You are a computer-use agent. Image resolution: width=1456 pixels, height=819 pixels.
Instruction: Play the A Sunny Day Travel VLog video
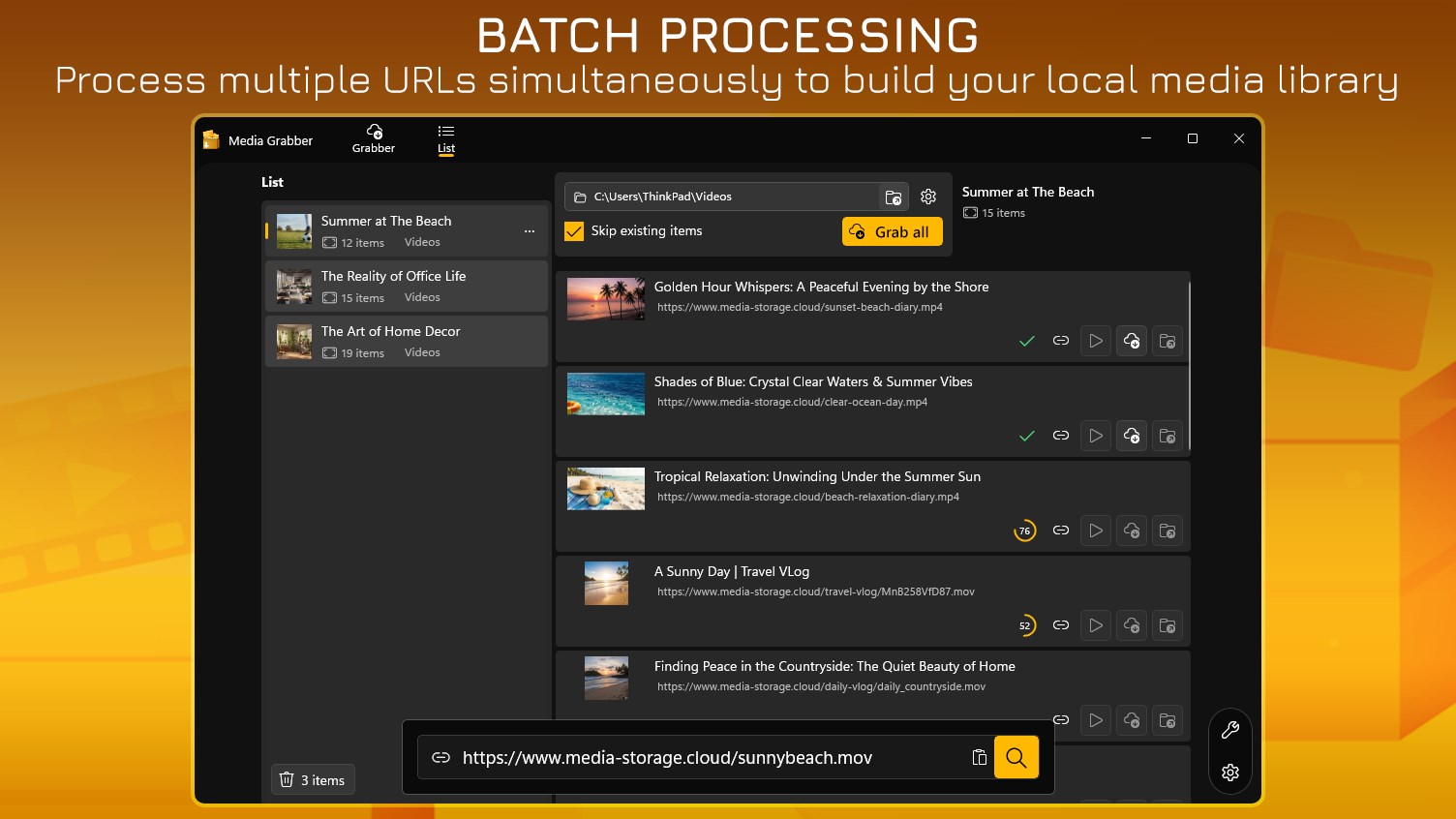pos(1096,625)
